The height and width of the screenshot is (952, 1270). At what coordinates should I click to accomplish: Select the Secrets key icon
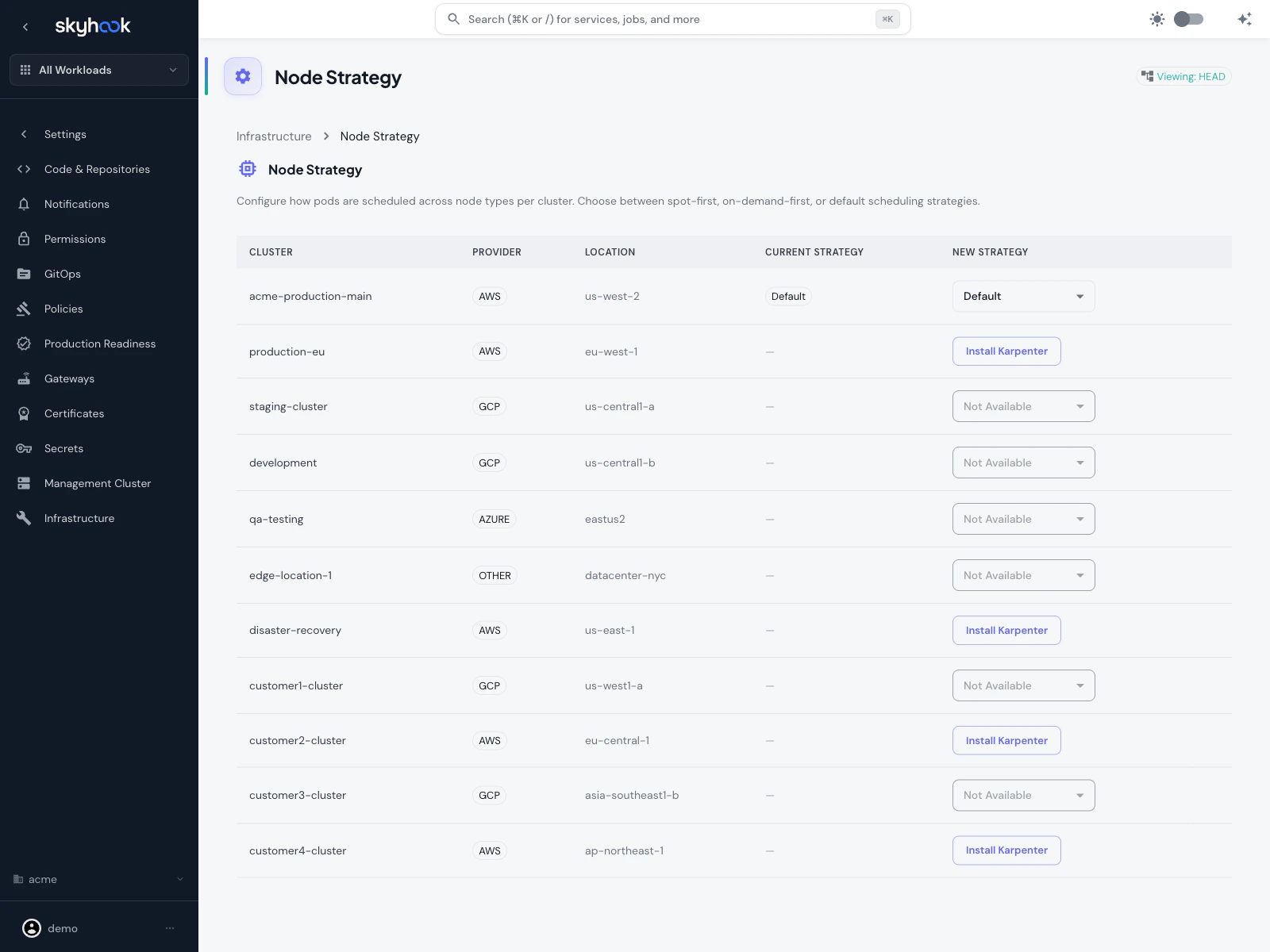point(25,448)
